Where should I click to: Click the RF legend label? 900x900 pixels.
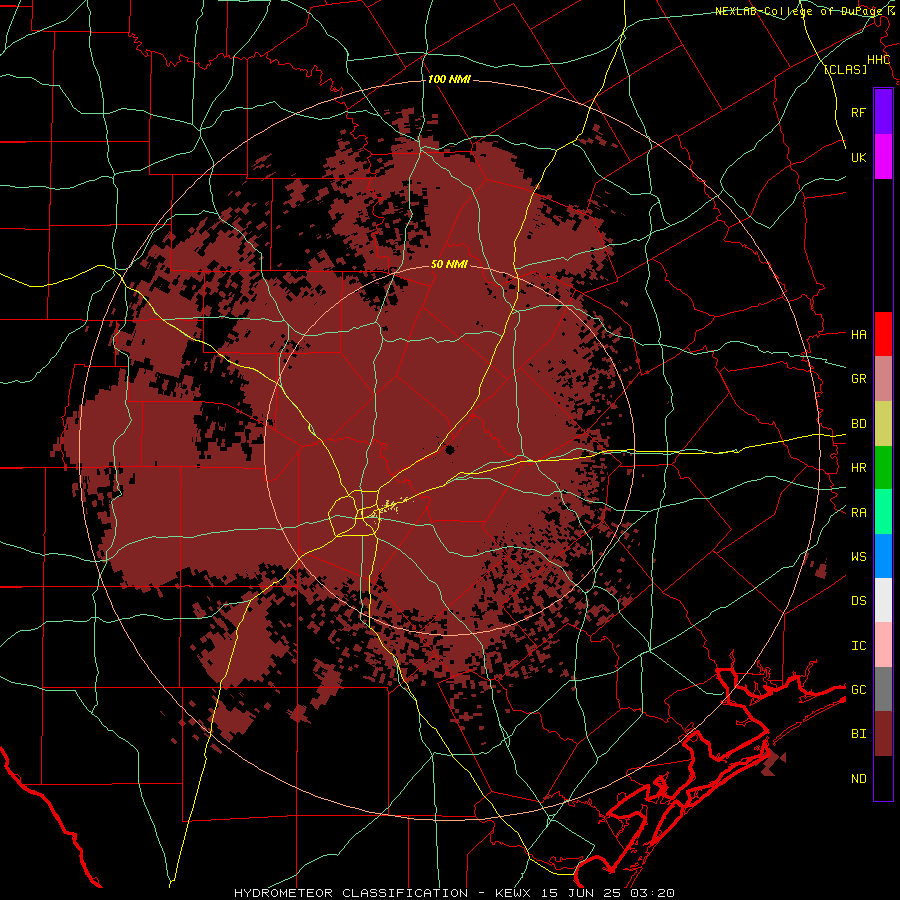(x=859, y=112)
